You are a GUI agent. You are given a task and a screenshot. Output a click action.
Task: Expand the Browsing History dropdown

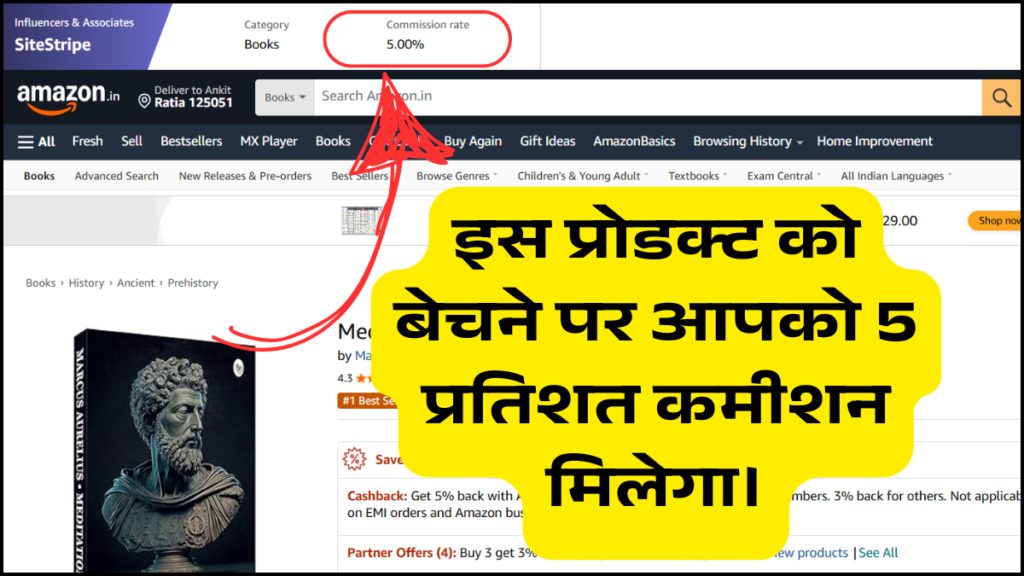tap(748, 141)
